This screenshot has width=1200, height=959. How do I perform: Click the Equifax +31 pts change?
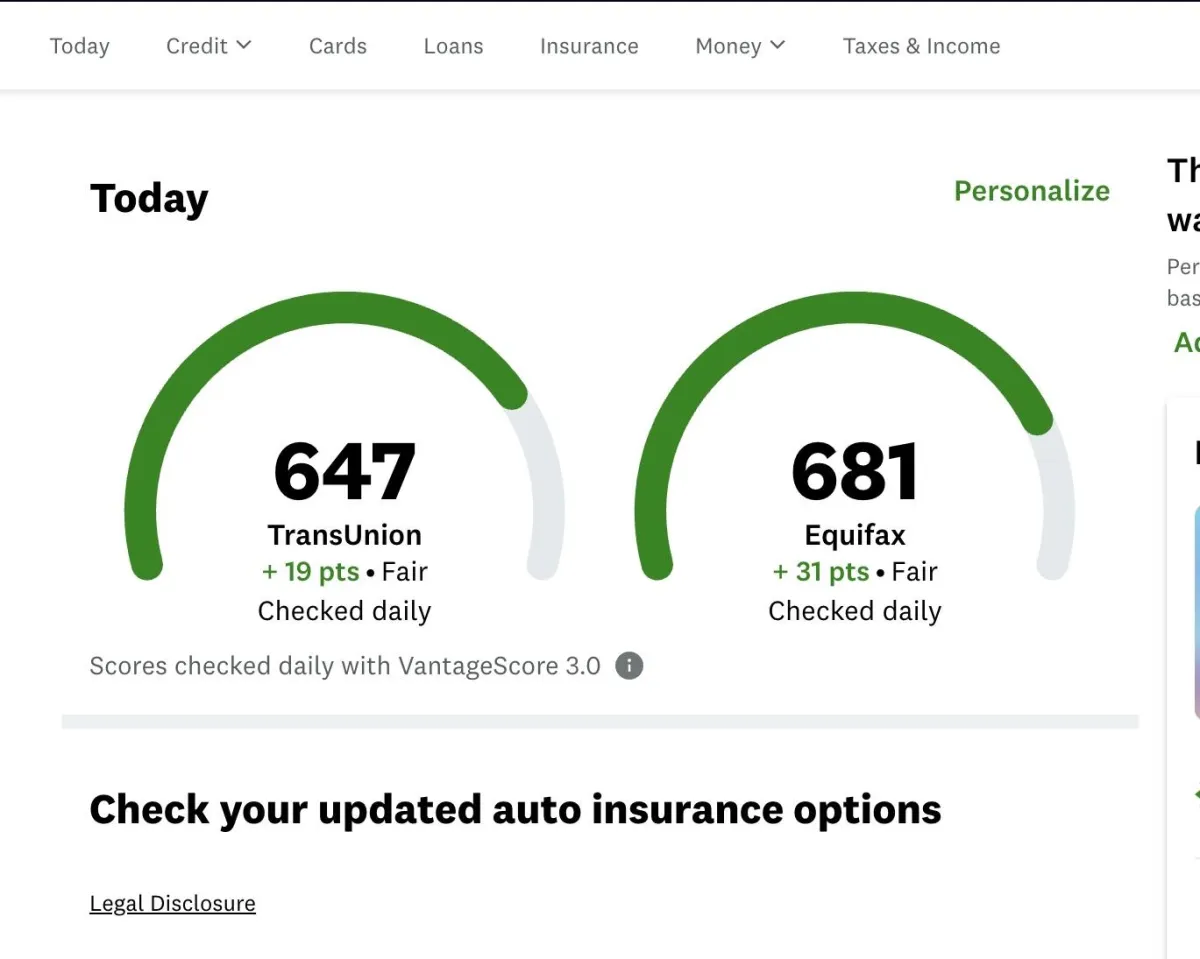click(821, 572)
